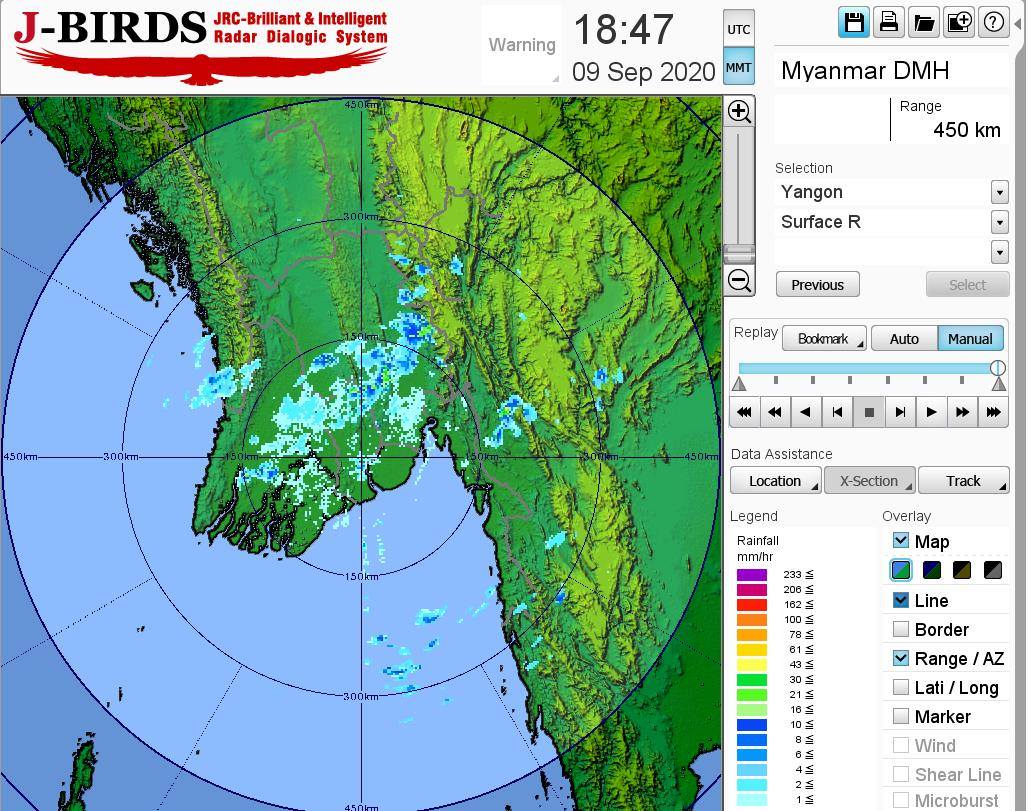Click the Previous button
The height and width of the screenshot is (811, 1030).
817,285
